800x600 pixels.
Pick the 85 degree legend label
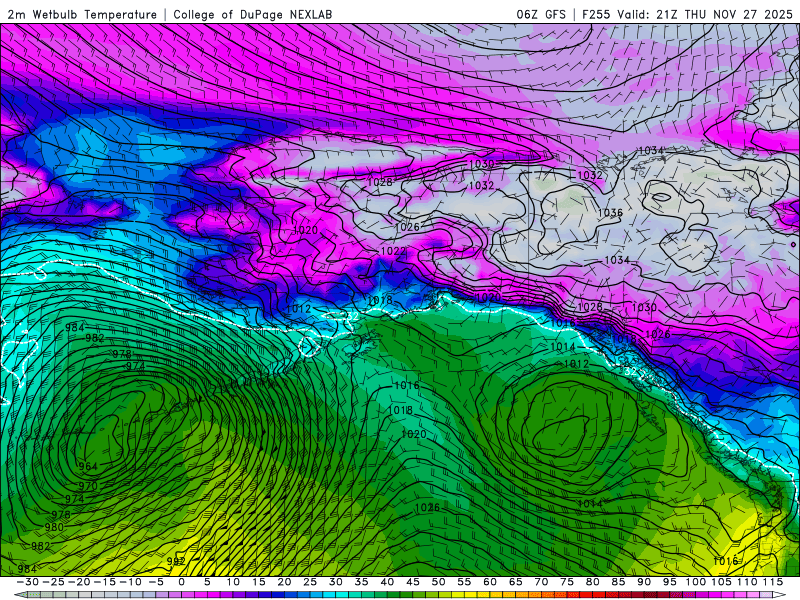click(x=618, y=582)
